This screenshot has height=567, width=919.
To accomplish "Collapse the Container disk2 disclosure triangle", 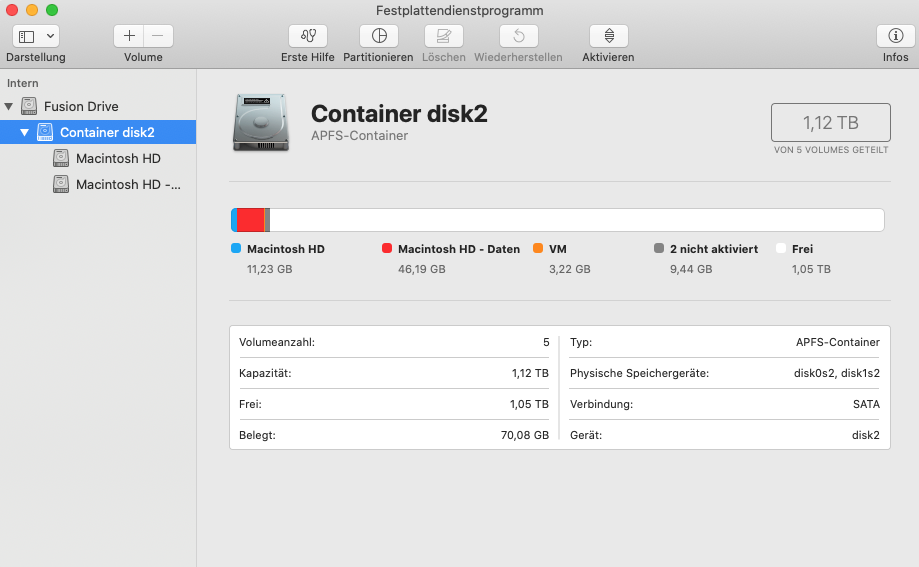I will click(24, 132).
